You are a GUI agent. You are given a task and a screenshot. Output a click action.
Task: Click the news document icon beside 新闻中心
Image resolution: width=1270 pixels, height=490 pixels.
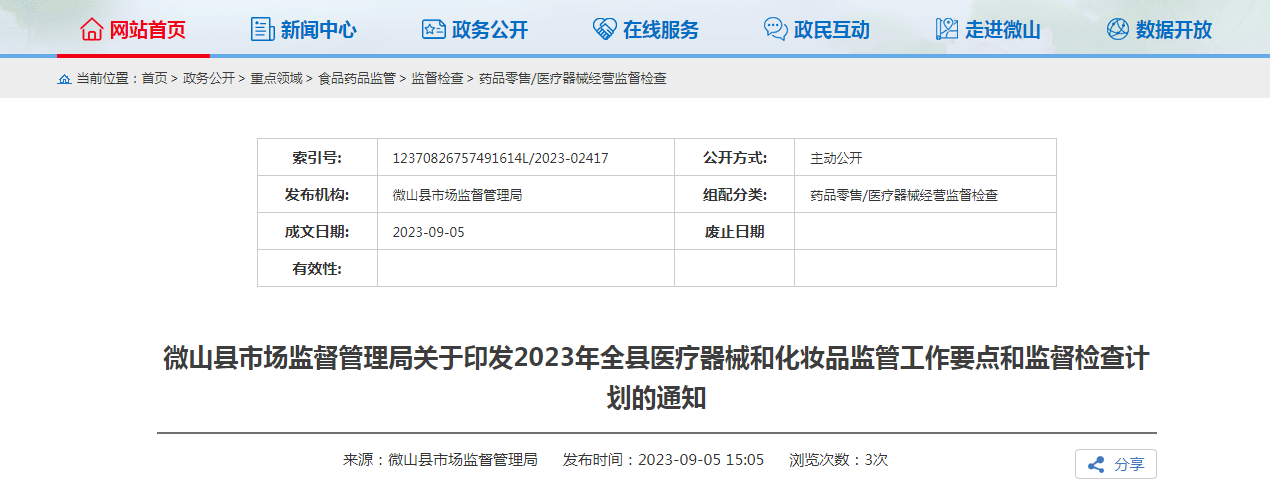pyautogui.click(x=262, y=29)
